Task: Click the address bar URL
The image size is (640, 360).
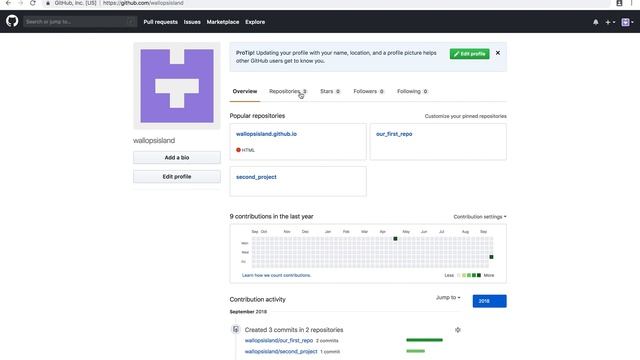Action: point(143,3)
